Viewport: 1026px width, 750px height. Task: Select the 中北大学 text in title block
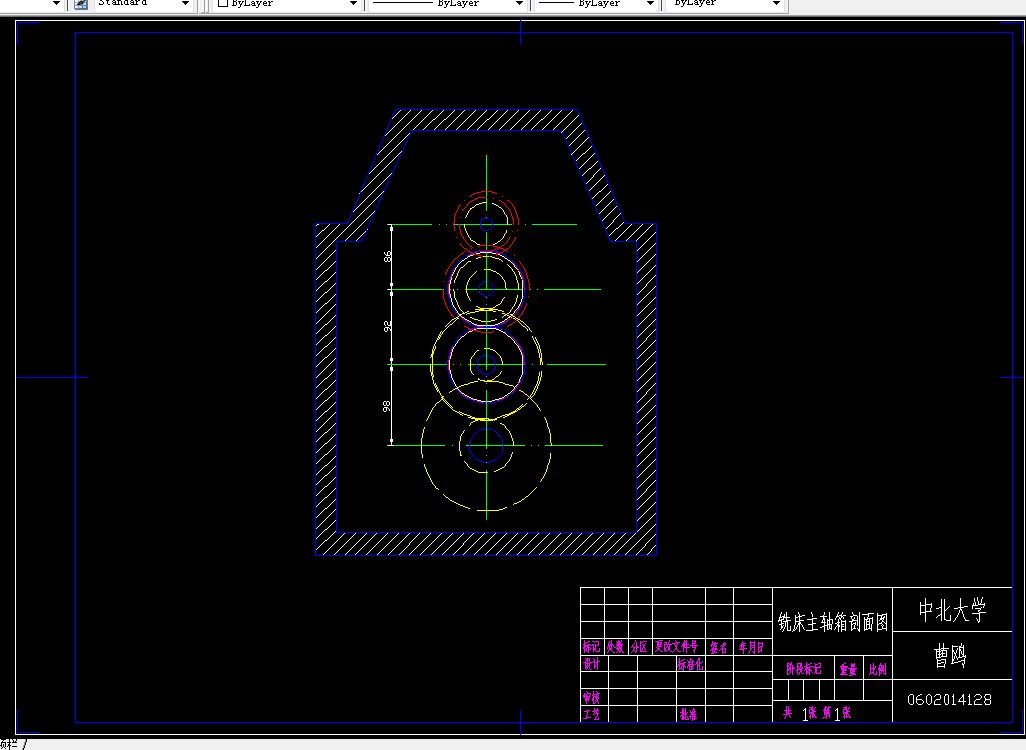(952, 610)
